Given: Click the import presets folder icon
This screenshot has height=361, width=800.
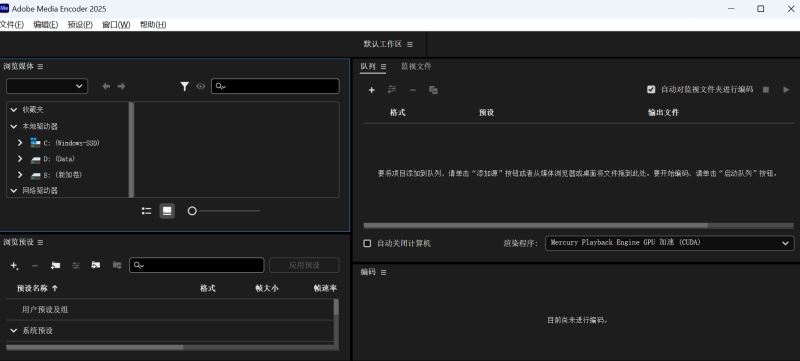Looking at the screenshot, I should point(96,265).
